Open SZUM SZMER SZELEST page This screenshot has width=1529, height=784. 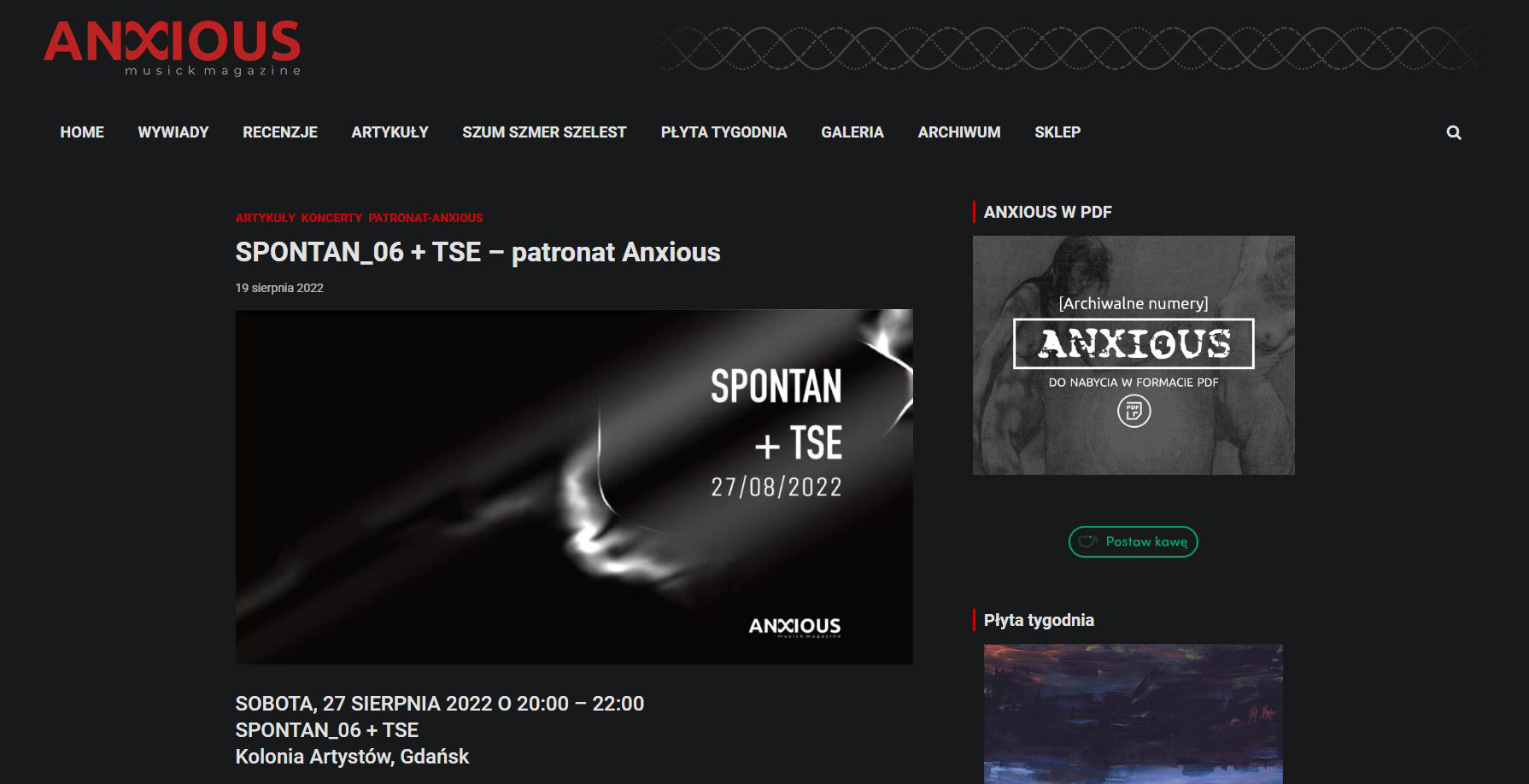[x=544, y=132]
